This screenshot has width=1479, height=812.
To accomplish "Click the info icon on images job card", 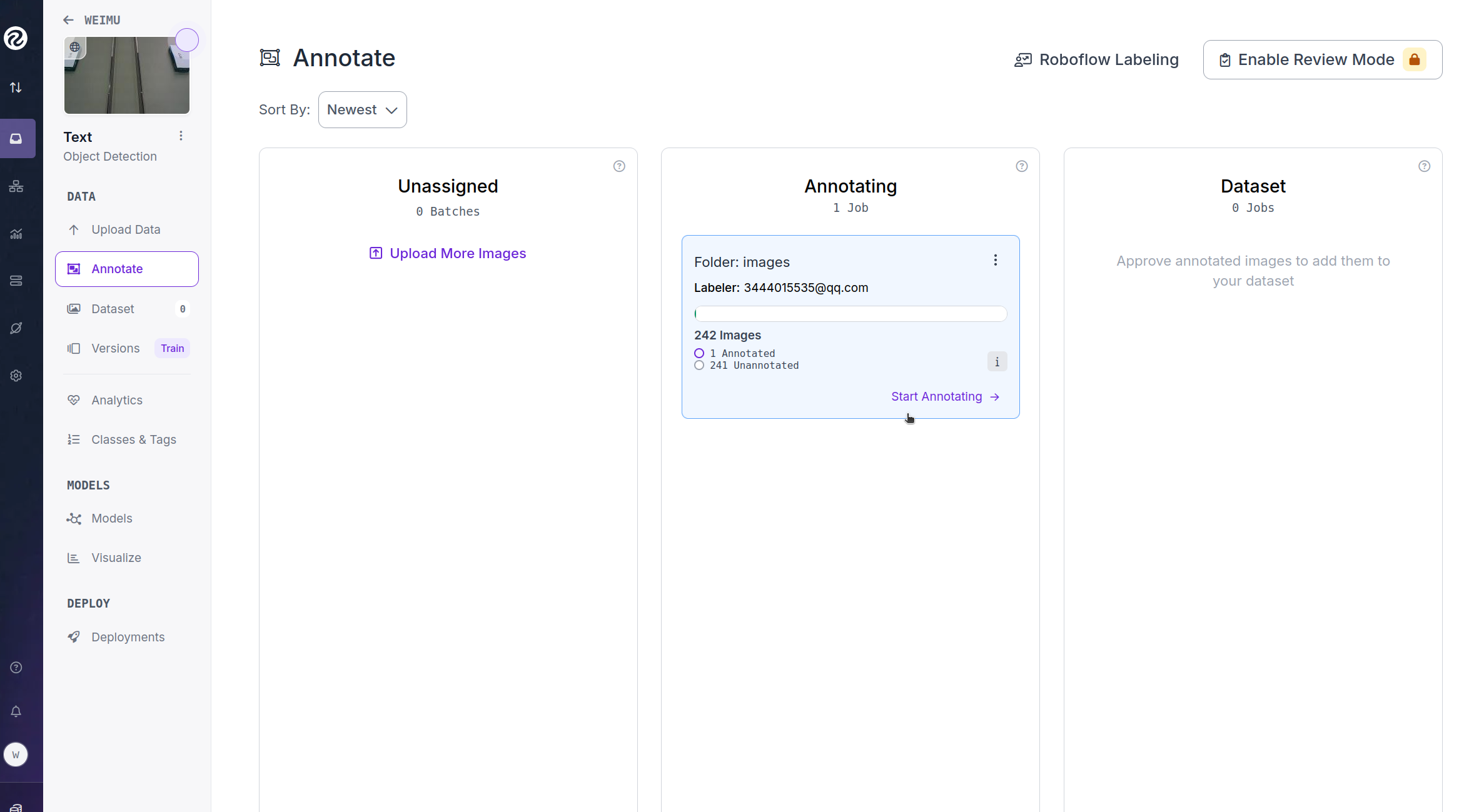I will (x=997, y=362).
